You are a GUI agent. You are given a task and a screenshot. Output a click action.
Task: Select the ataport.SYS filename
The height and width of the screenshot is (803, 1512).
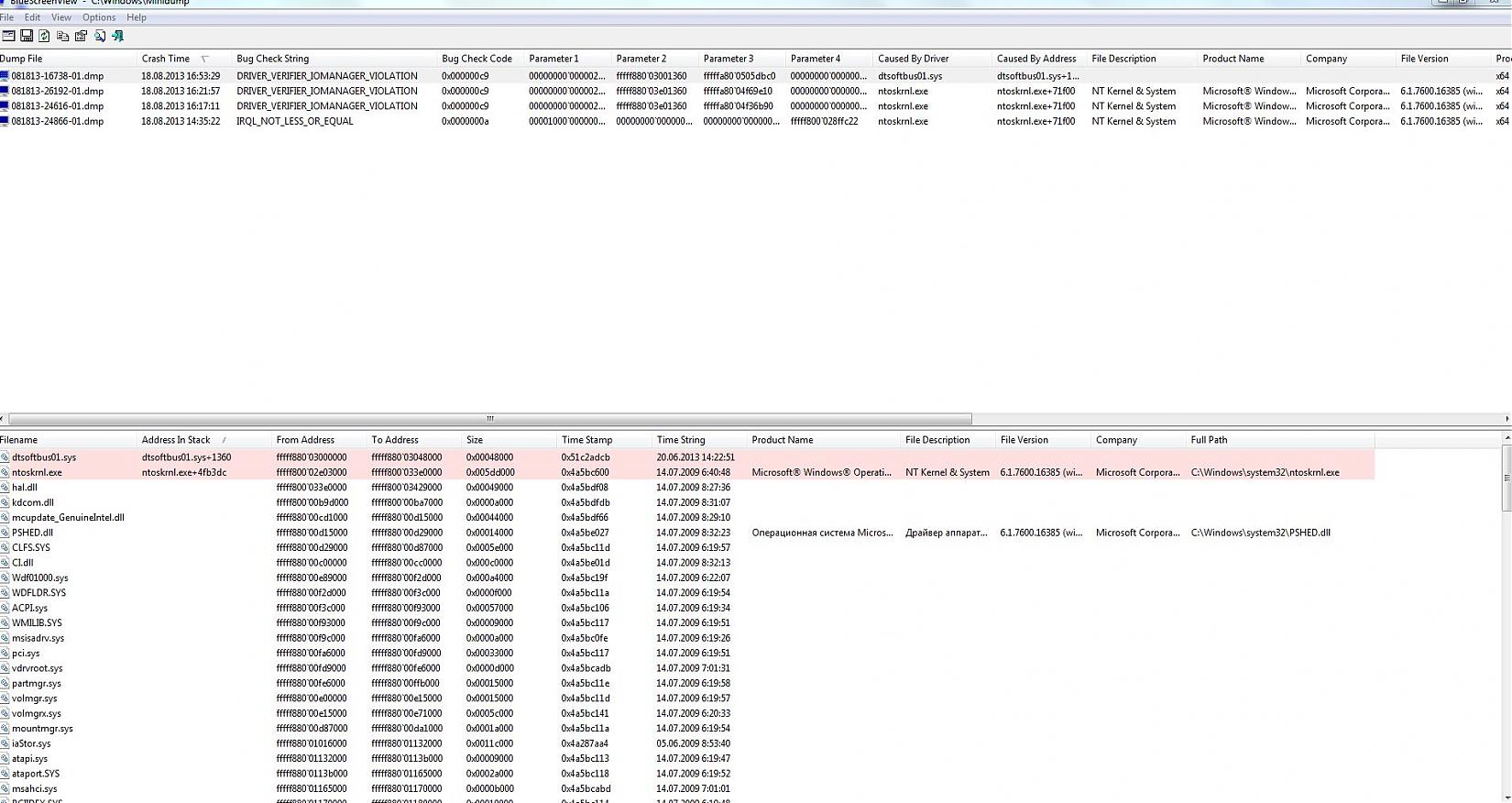tap(35, 774)
